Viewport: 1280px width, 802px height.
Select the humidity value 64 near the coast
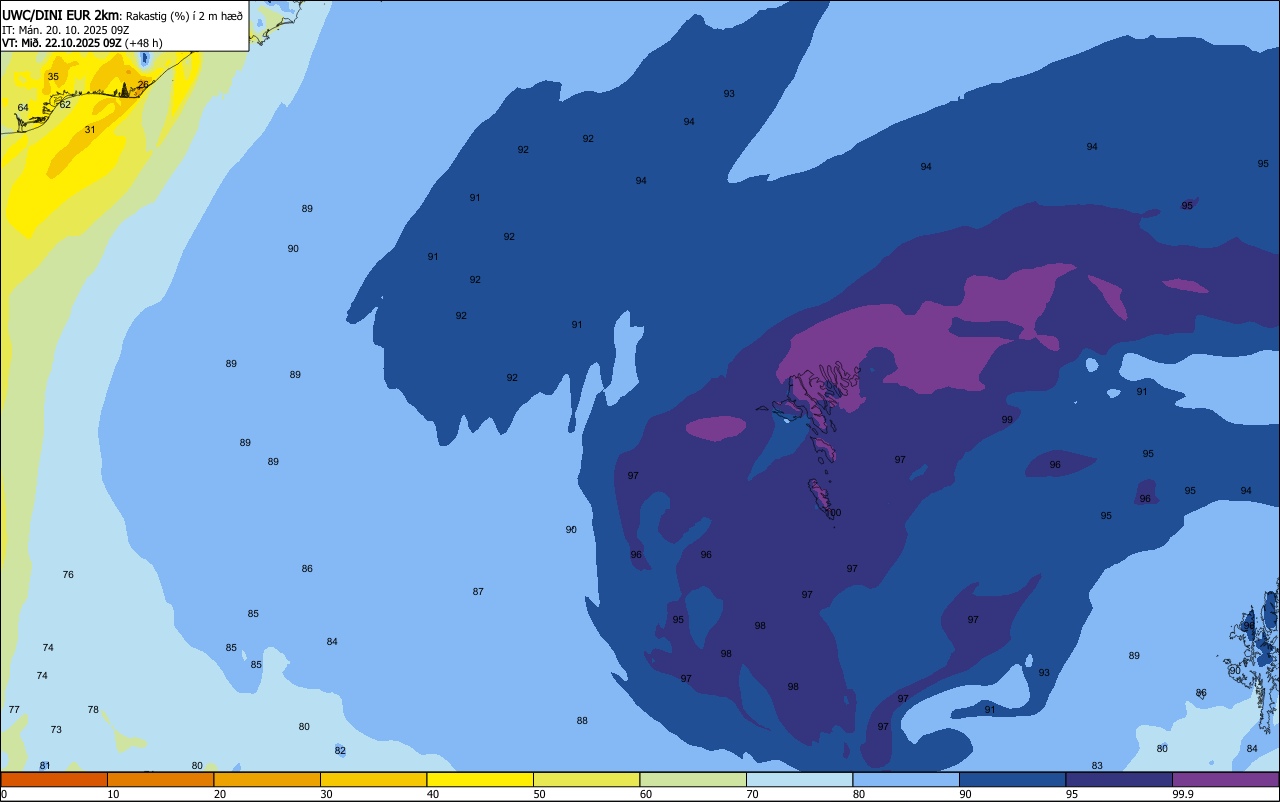(x=23, y=108)
